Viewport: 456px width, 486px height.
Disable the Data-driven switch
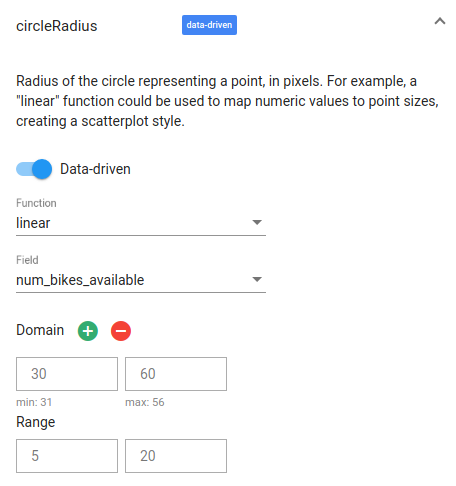34,169
